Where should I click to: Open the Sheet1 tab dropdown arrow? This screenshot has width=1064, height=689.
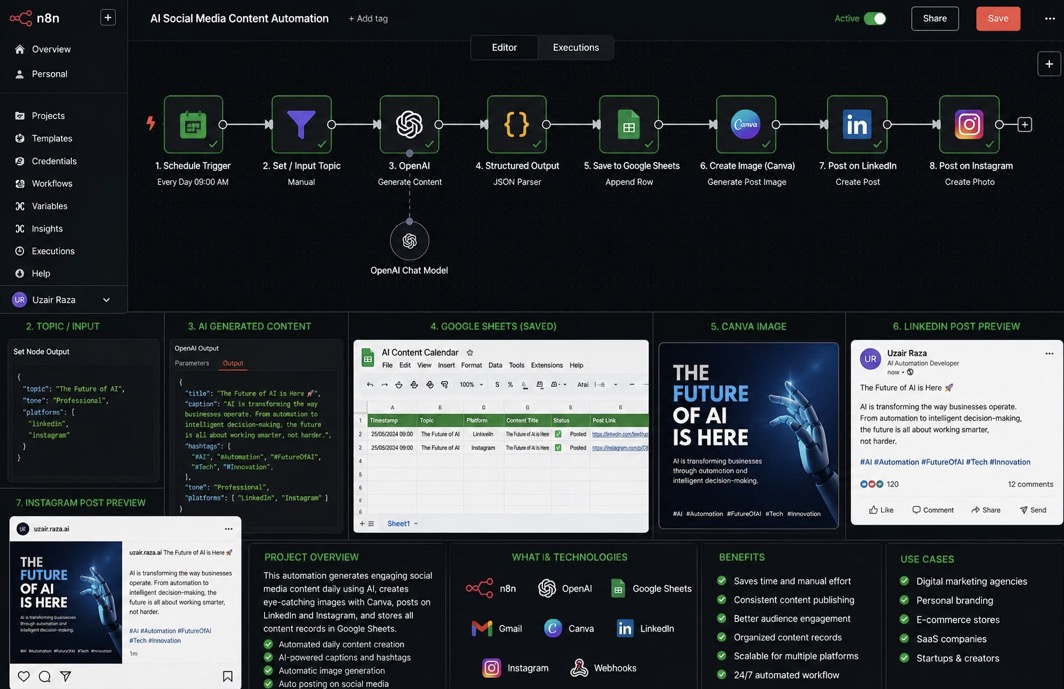(x=416, y=524)
